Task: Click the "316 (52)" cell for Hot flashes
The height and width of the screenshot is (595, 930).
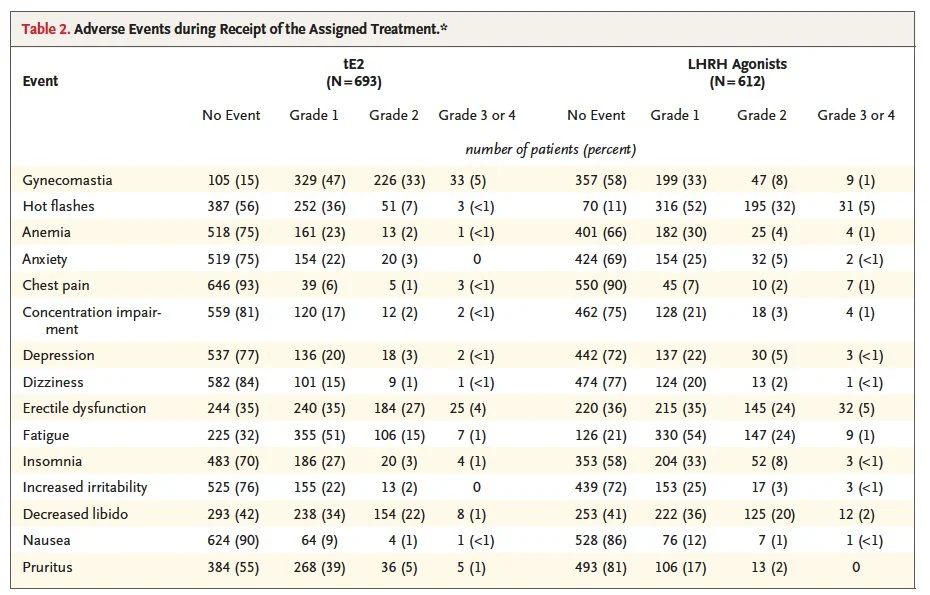Action: coord(677,206)
